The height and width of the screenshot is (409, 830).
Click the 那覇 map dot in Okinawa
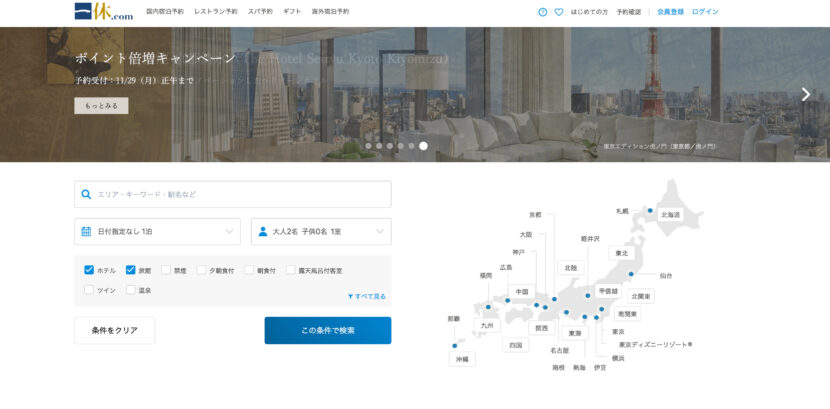click(x=454, y=346)
